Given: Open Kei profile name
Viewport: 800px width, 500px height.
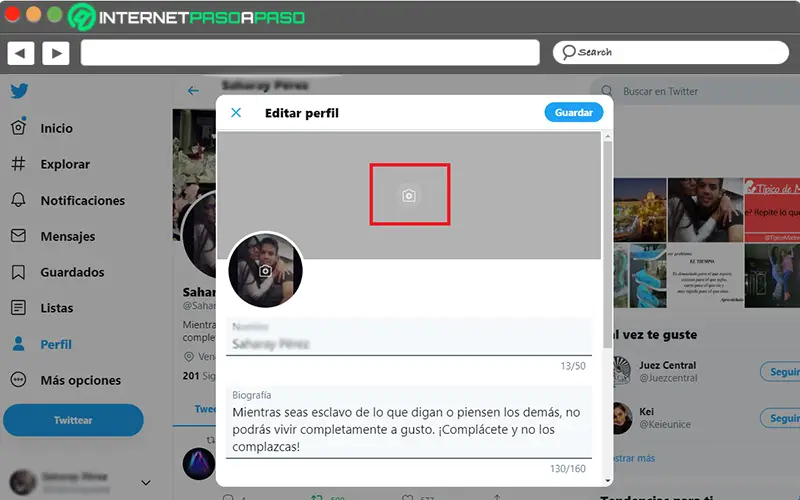Looking at the screenshot, I should pyautogui.click(x=646, y=412).
